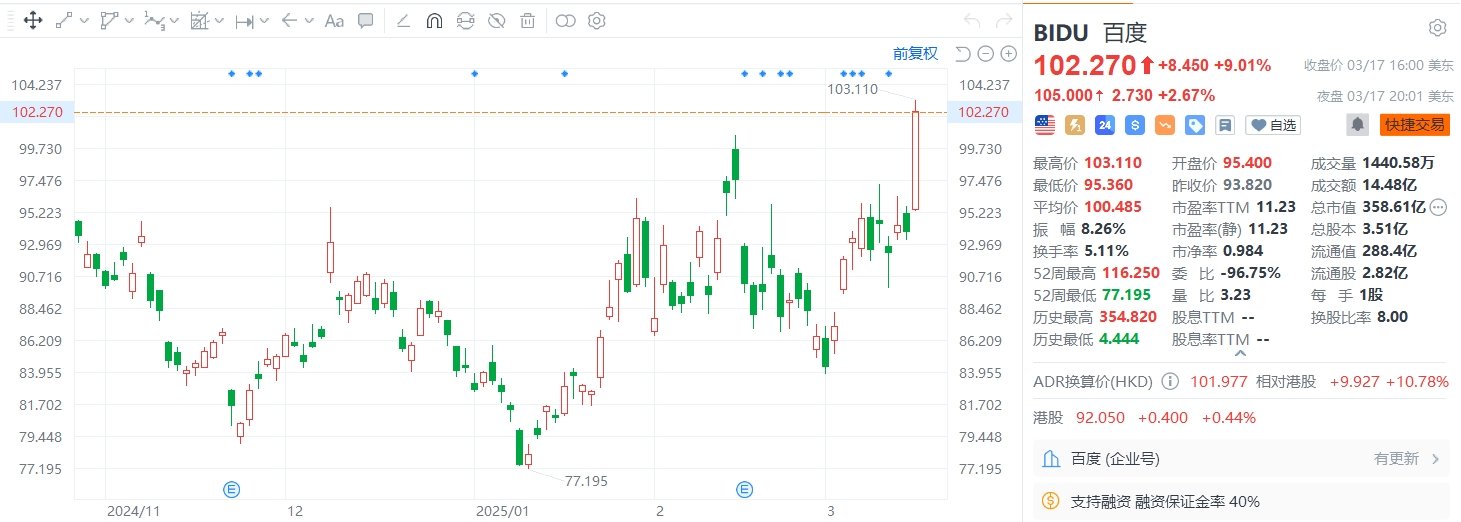Click the lightning level-1 quote icon

click(x=1075, y=125)
